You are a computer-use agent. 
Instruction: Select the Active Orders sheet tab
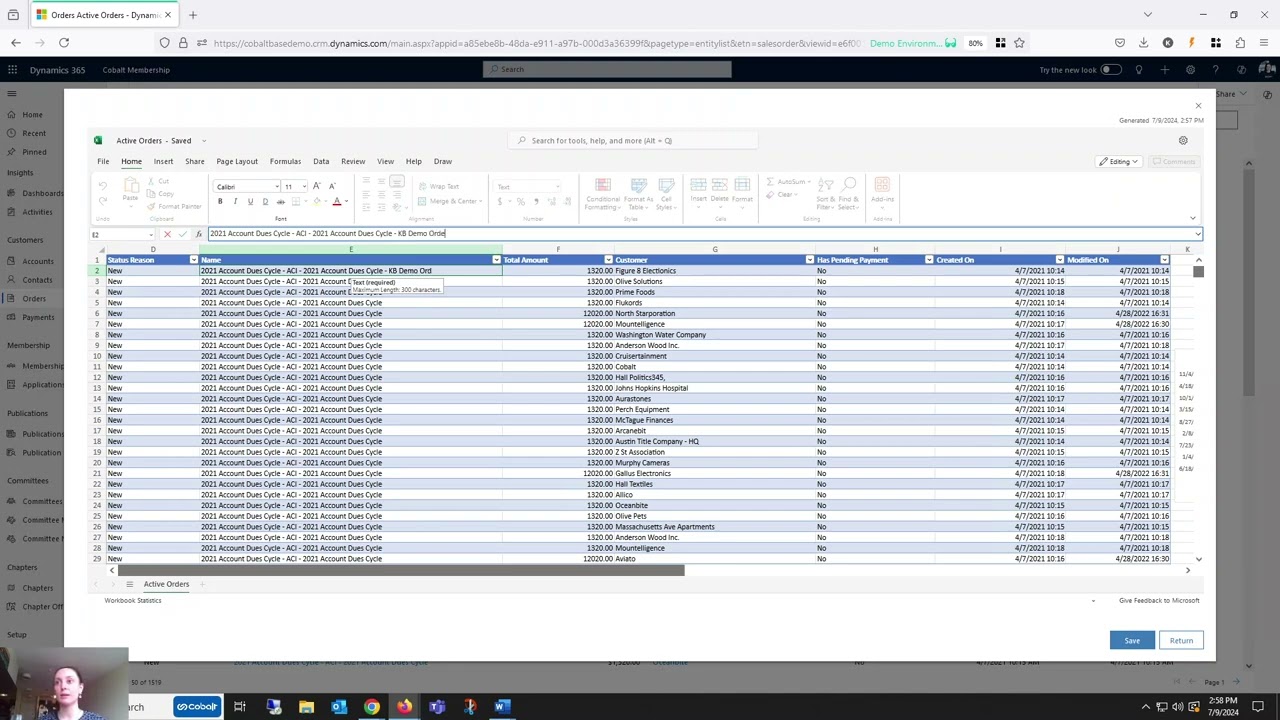pos(166,584)
